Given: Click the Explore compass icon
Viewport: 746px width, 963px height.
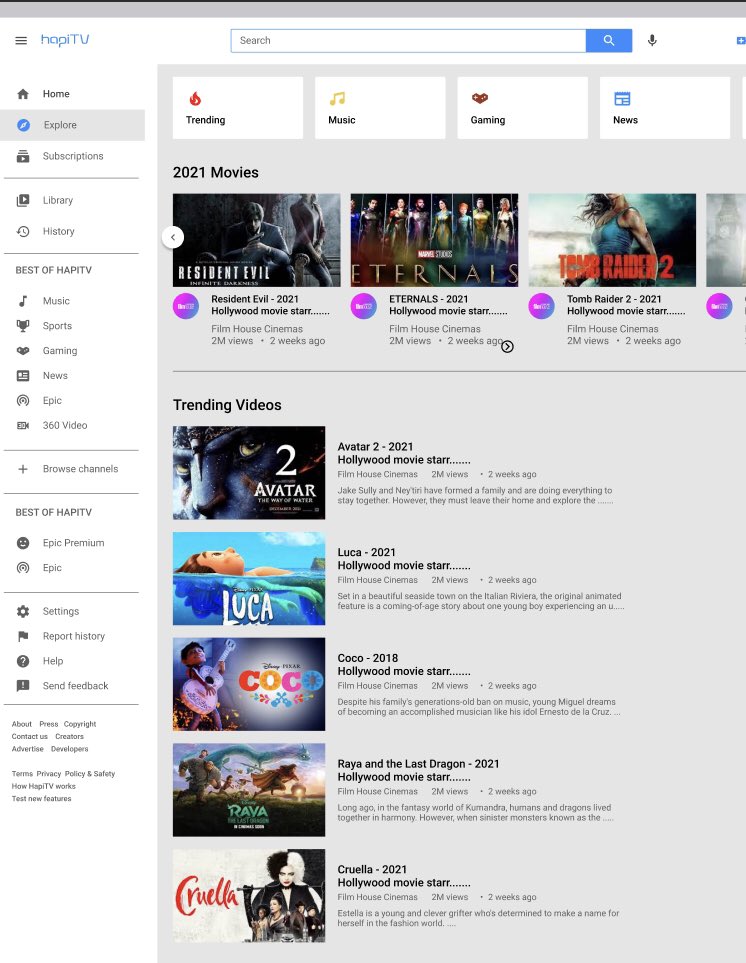Looking at the screenshot, I should (23, 125).
